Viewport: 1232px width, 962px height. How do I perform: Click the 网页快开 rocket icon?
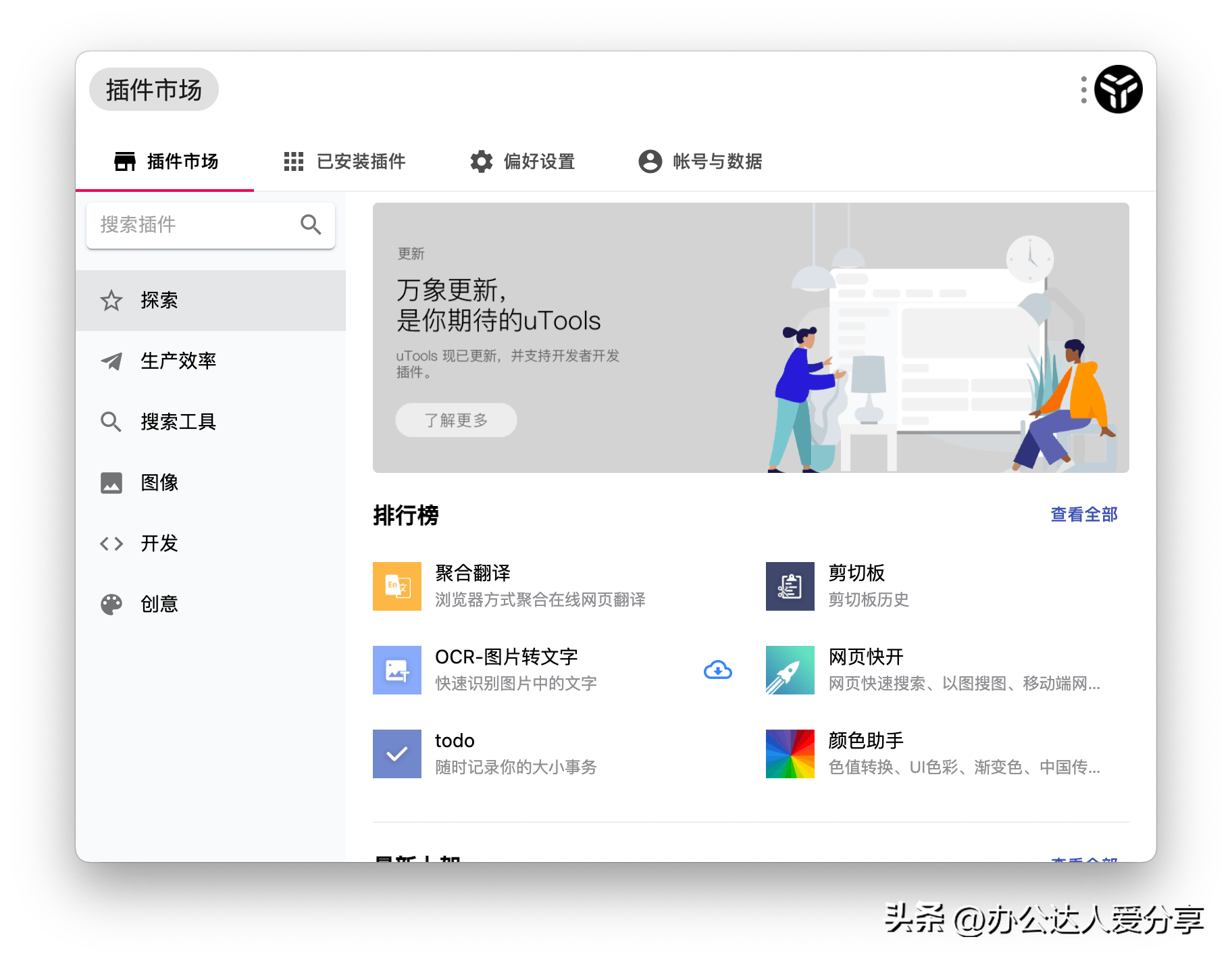(x=790, y=670)
